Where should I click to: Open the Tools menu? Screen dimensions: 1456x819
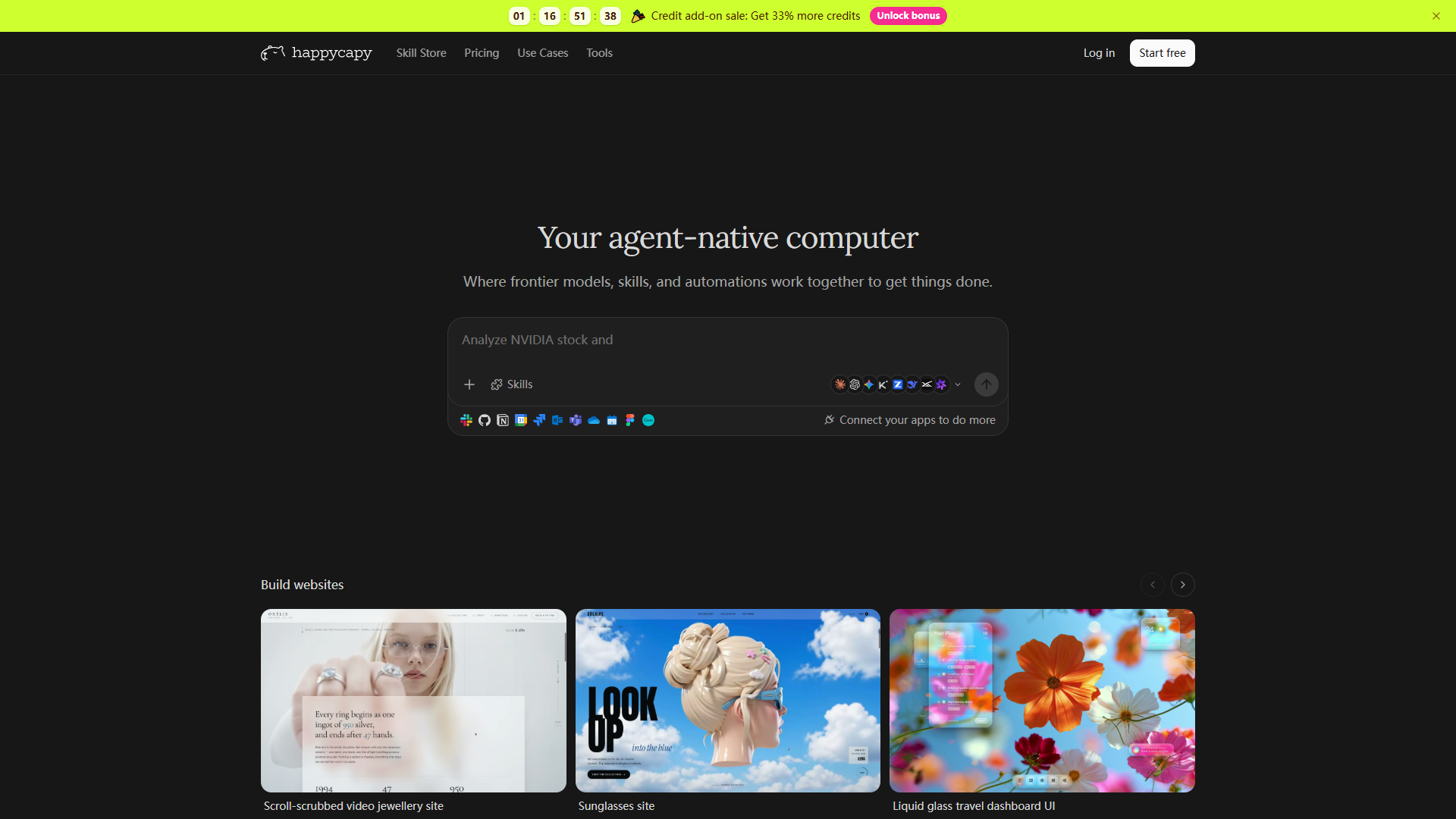599,53
